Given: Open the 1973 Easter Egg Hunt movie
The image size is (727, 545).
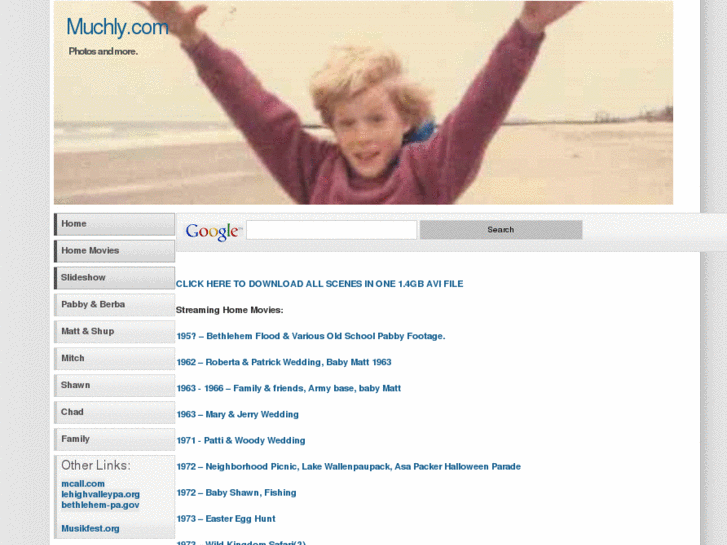Looking at the screenshot, I should (226, 519).
